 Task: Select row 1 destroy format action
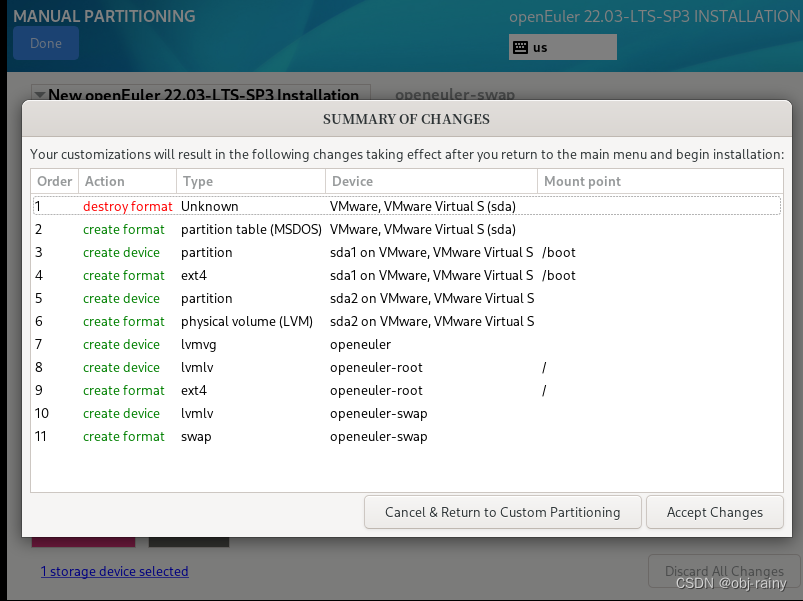407,206
